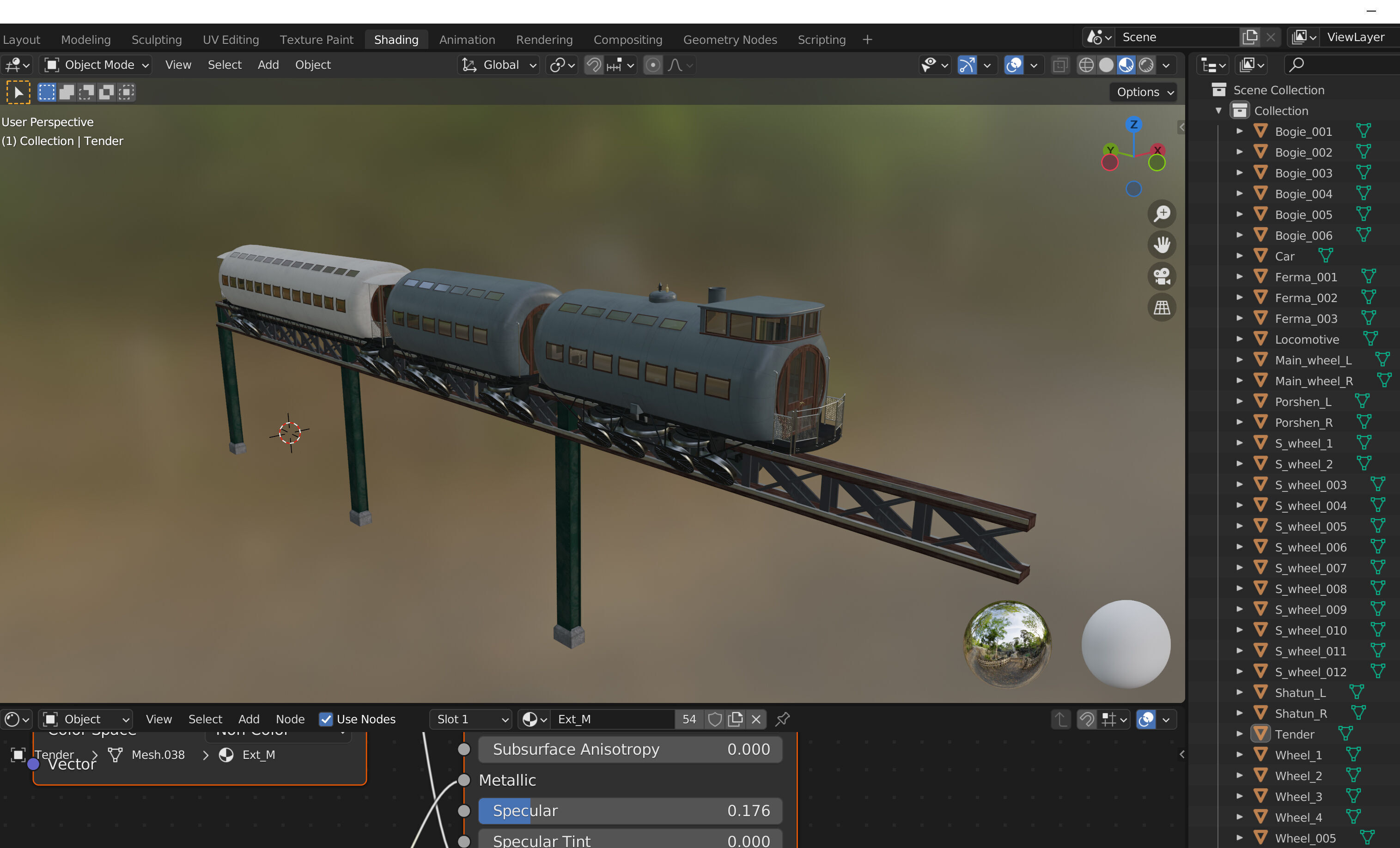Image resolution: width=1400 pixels, height=848 pixels.
Task: Expand the Locomotive tree item
Action: pyautogui.click(x=1239, y=339)
